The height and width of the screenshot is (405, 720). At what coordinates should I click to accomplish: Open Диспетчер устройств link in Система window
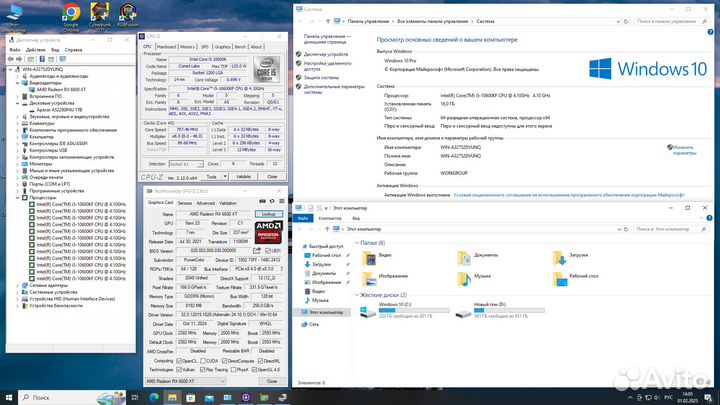326,55
